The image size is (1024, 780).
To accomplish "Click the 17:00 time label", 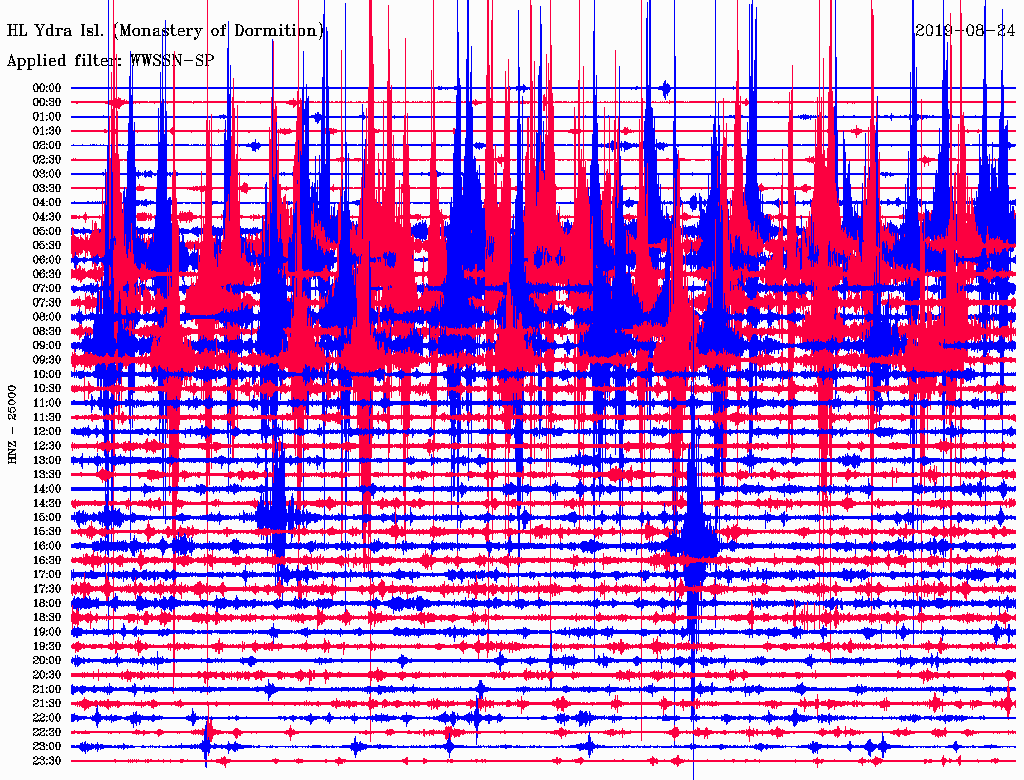I will coord(46,575).
